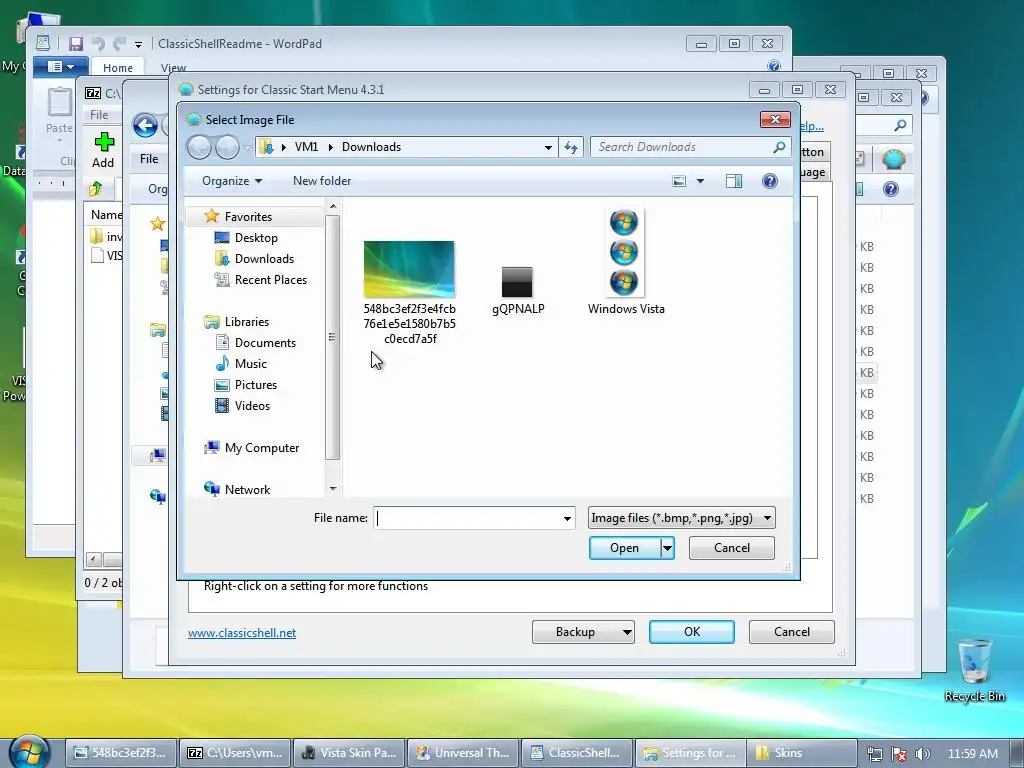The width and height of the screenshot is (1024, 768).
Task: Click the Home tab in WordPad
Action: 118,67
